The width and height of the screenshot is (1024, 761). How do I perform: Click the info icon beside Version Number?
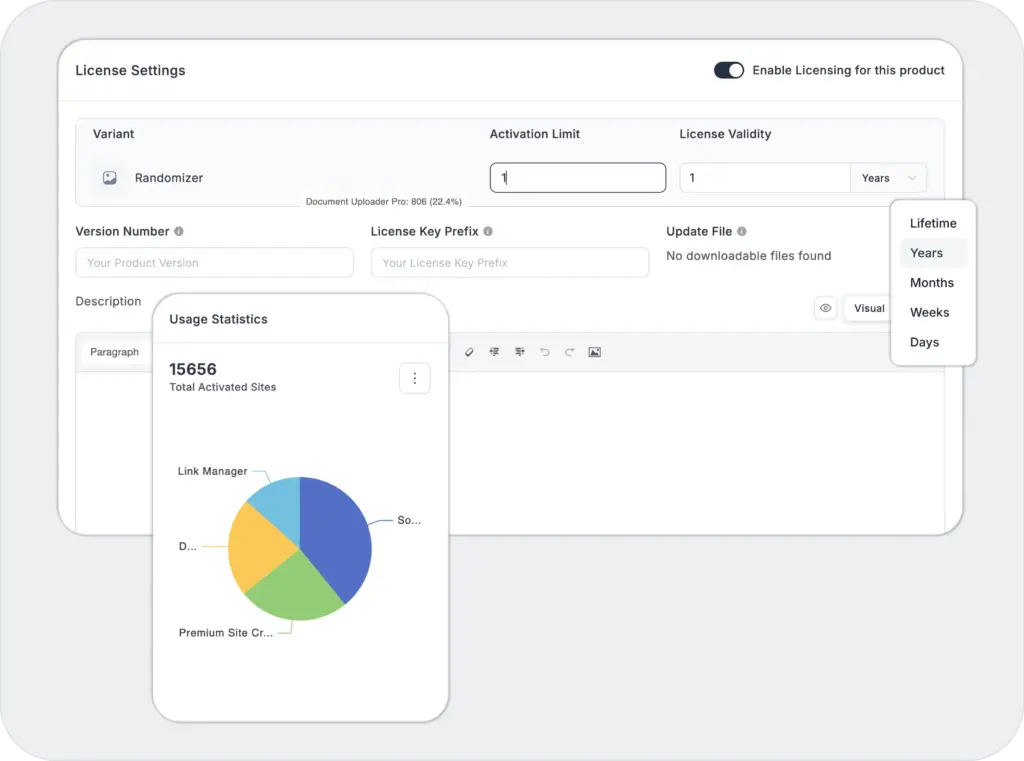click(x=179, y=231)
